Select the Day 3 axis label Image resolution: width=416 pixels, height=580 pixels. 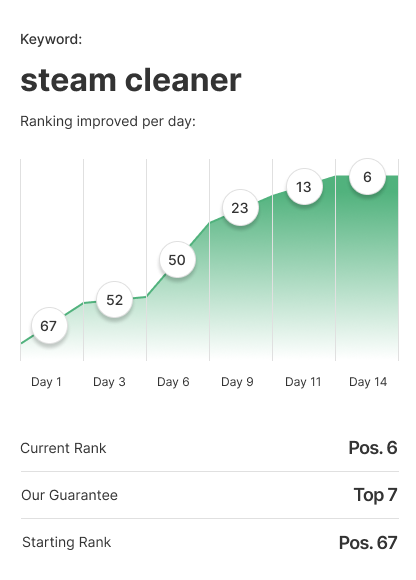(x=109, y=381)
